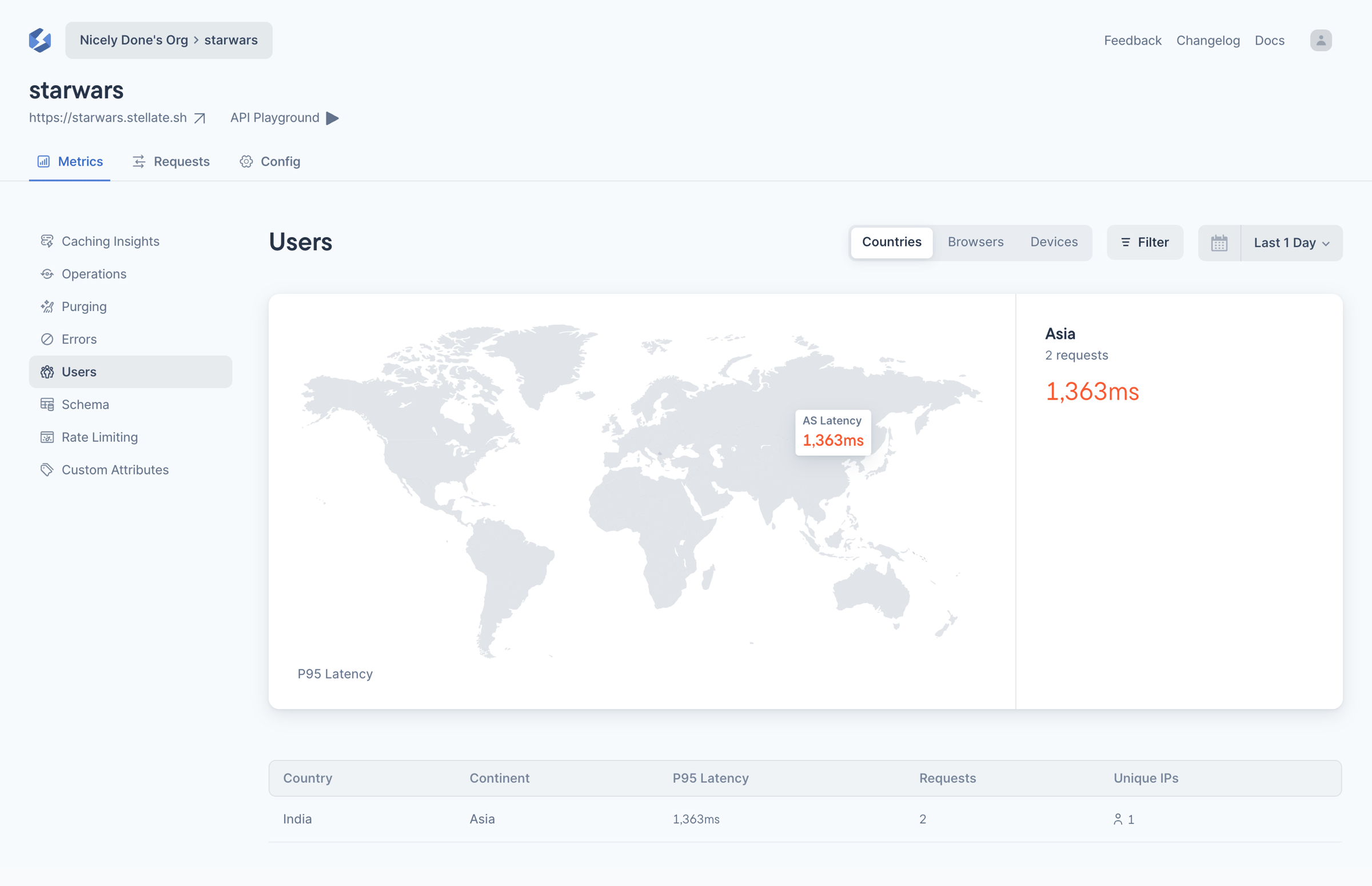Click the API Playground play icon

pos(333,118)
